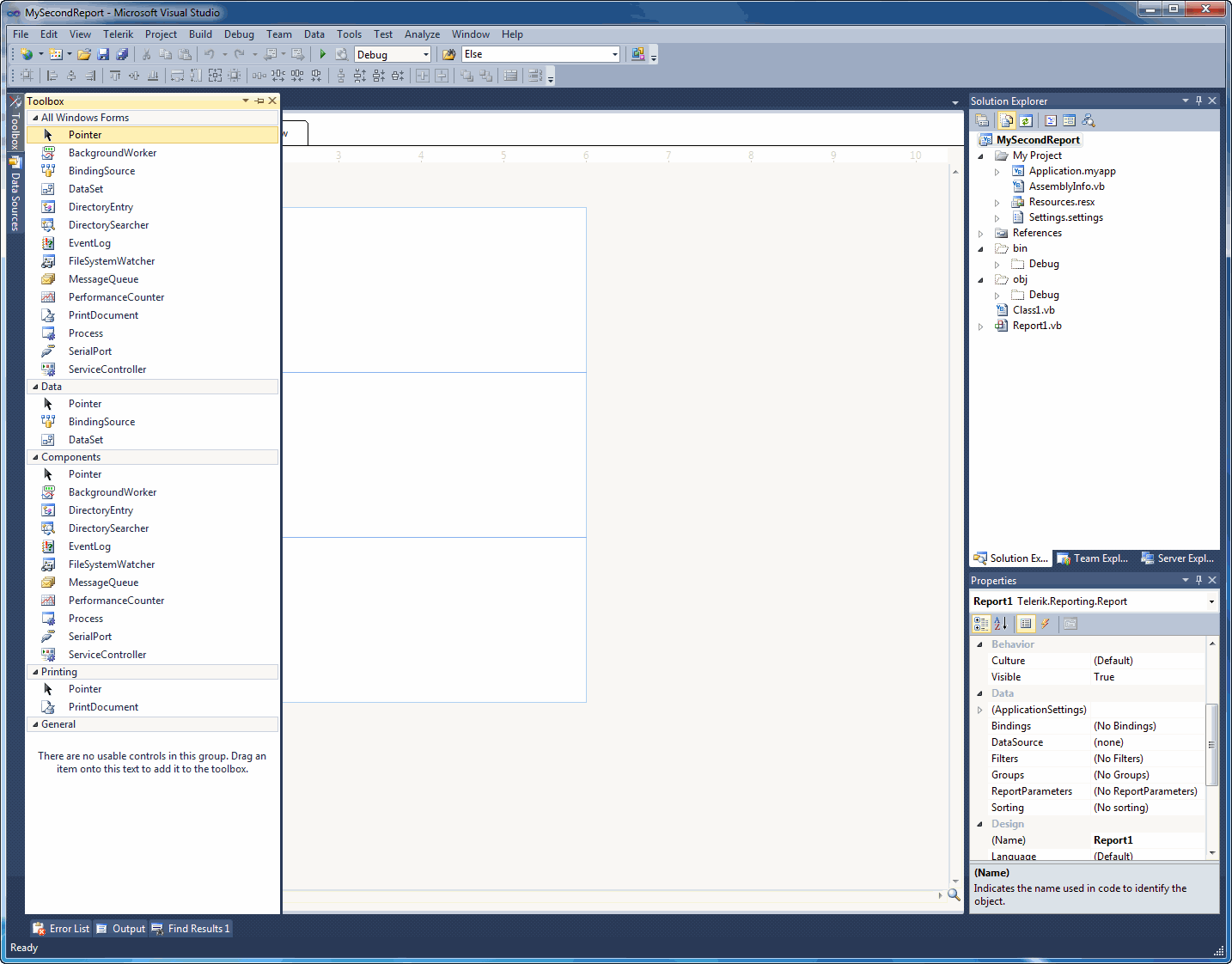Select Resources.resx in Solution Explorer
The height and width of the screenshot is (964, 1232).
1062,202
